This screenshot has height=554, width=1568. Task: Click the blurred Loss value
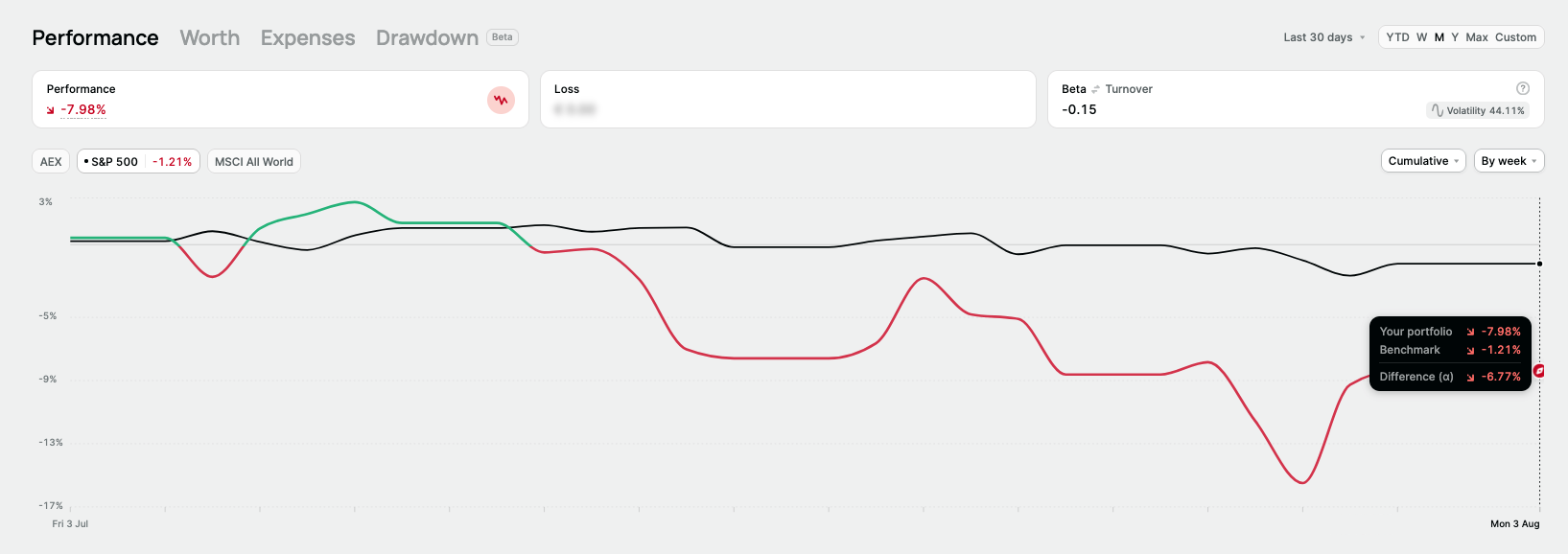click(x=575, y=110)
